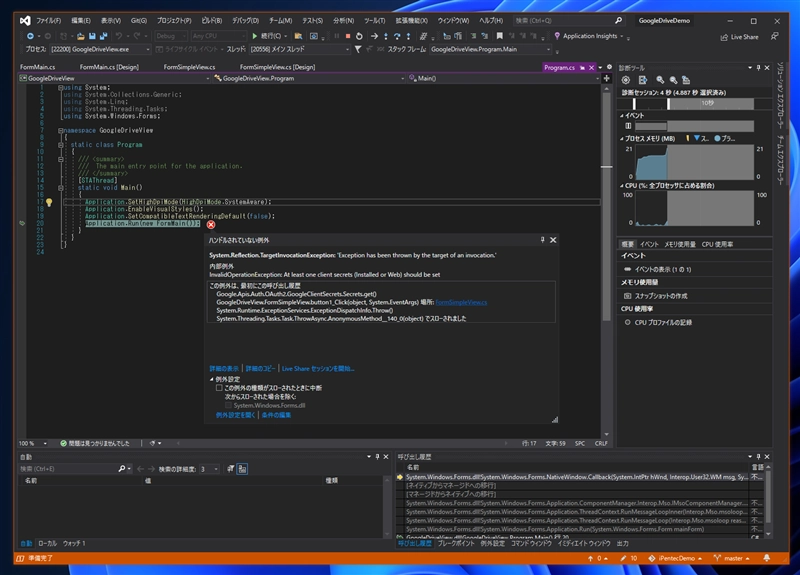Image resolution: width=800 pixels, height=575 pixels.
Task: Open the Debug configuration dropdown
Action: pyautogui.click(x=171, y=36)
